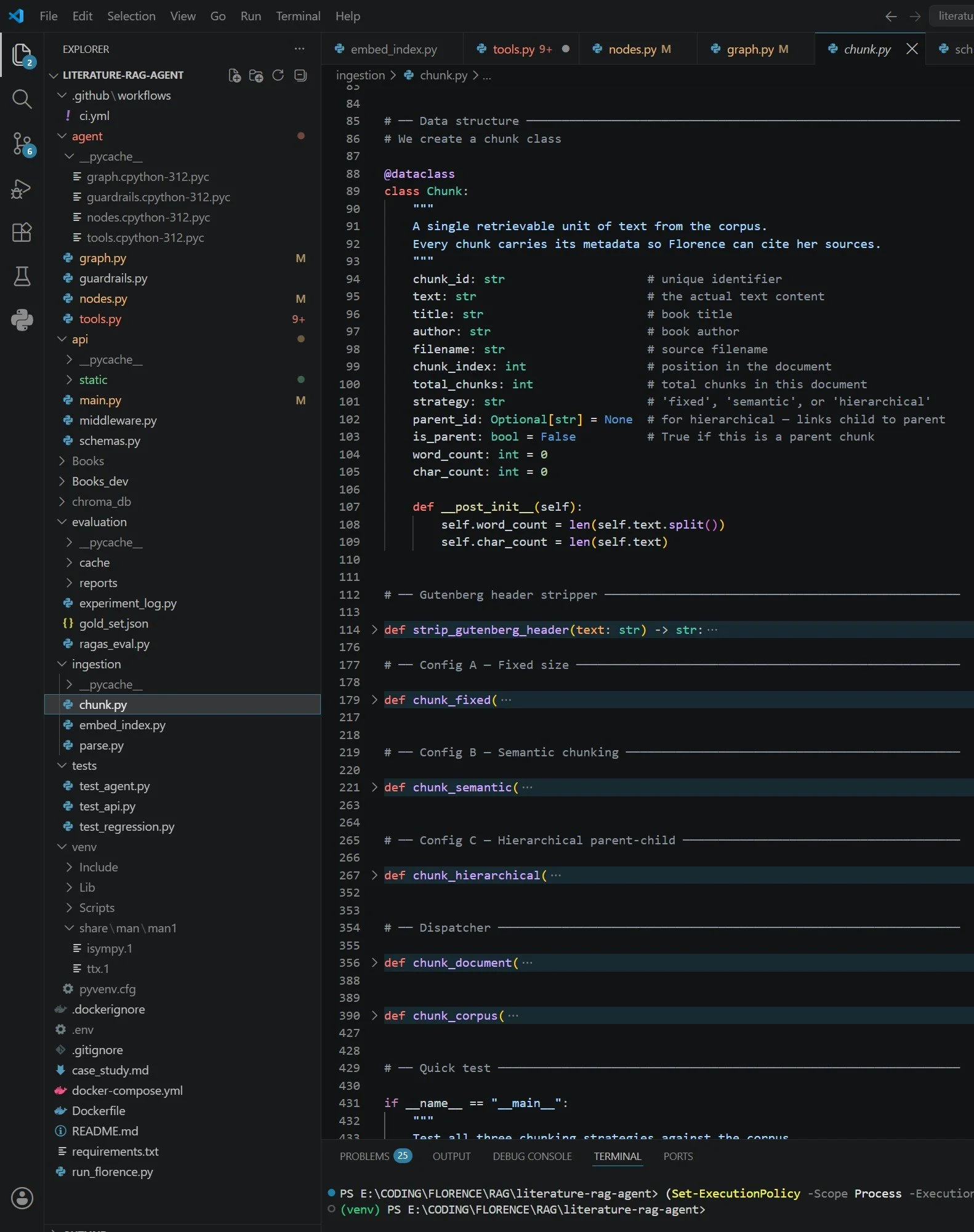The image size is (974, 1232).
Task: Collapse all folders in Explorer
Action: (300, 75)
